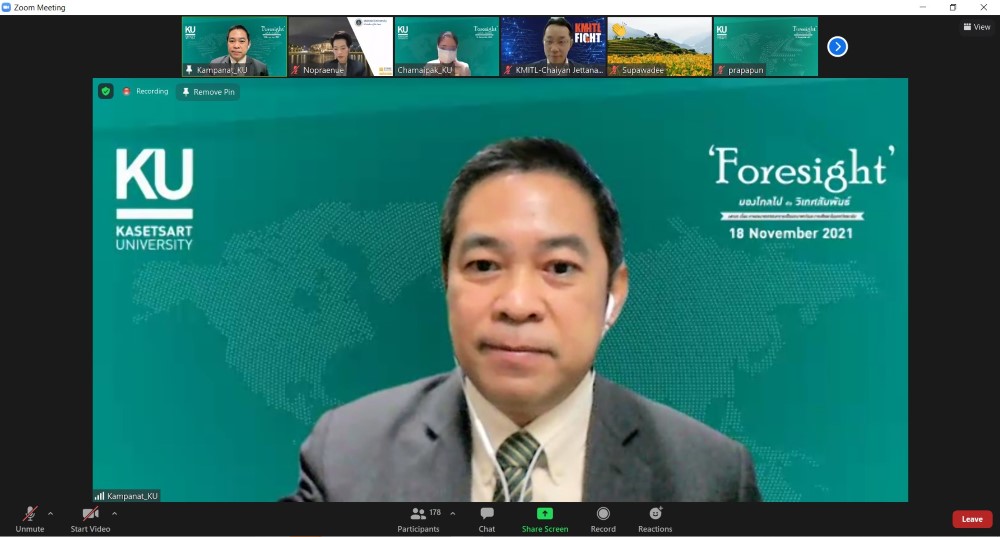The width and height of the screenshot is (1000, 537).
Task: Leave the meeting with the red button
Action: (x=972, y=519)
